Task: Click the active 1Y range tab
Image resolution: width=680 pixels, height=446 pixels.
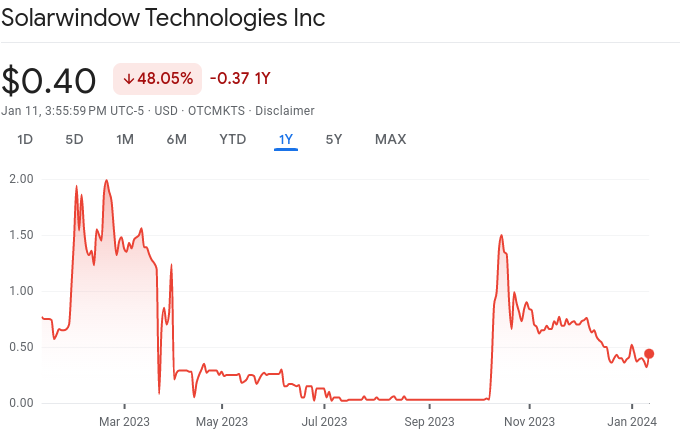Action: coord(286,139)
